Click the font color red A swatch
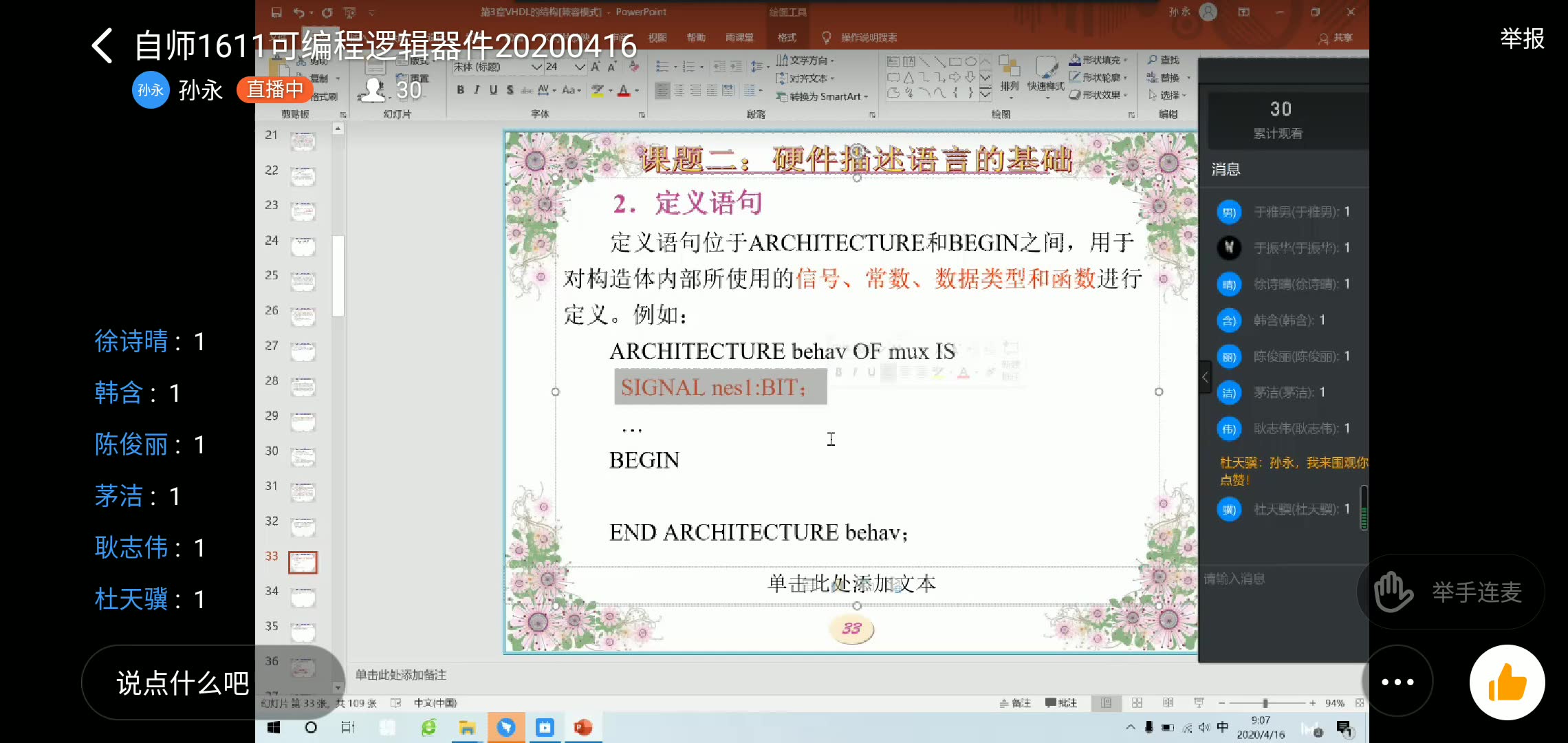 click(624, 90)
